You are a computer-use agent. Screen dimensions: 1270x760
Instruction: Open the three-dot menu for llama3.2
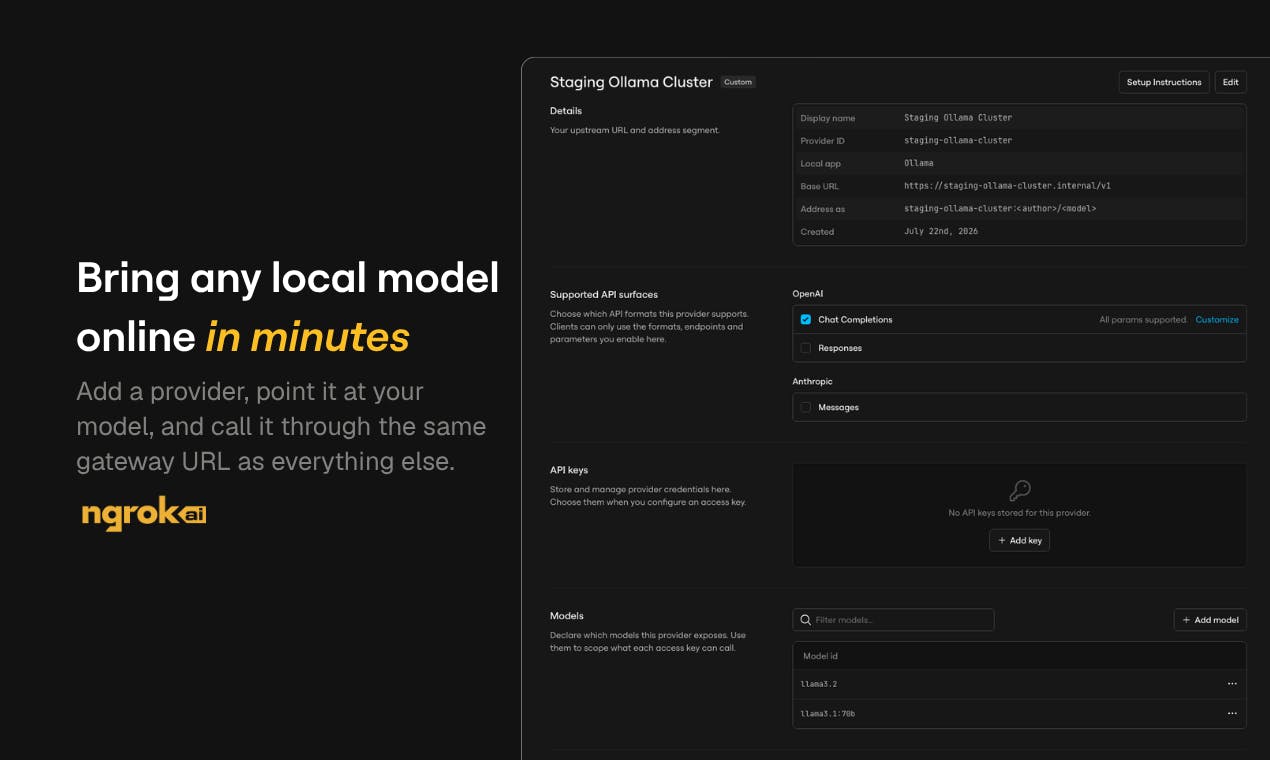[1232, 684]
